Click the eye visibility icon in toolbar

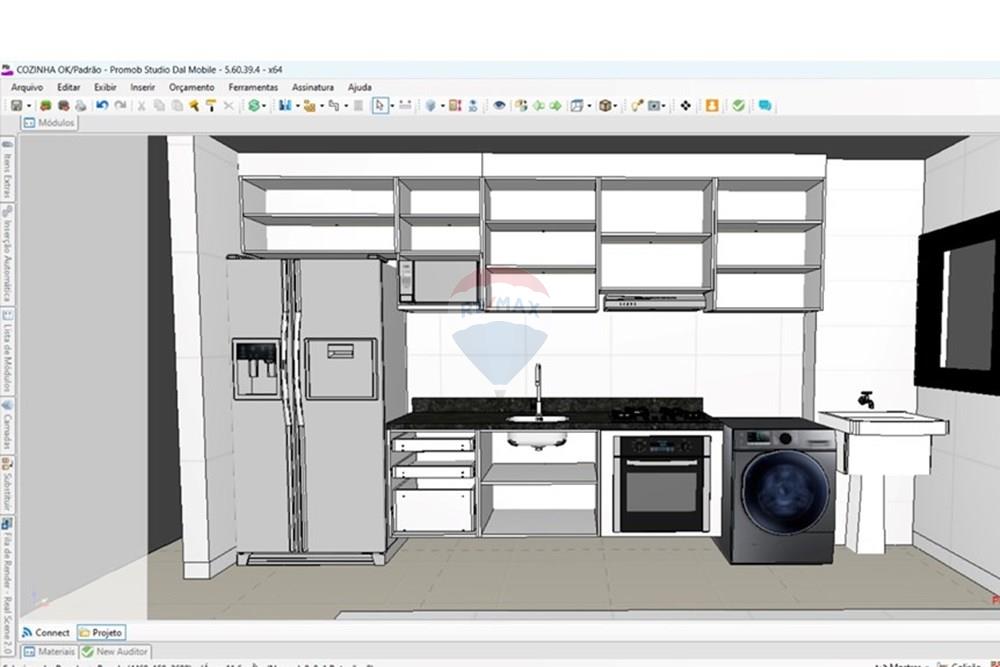(499, 105)
